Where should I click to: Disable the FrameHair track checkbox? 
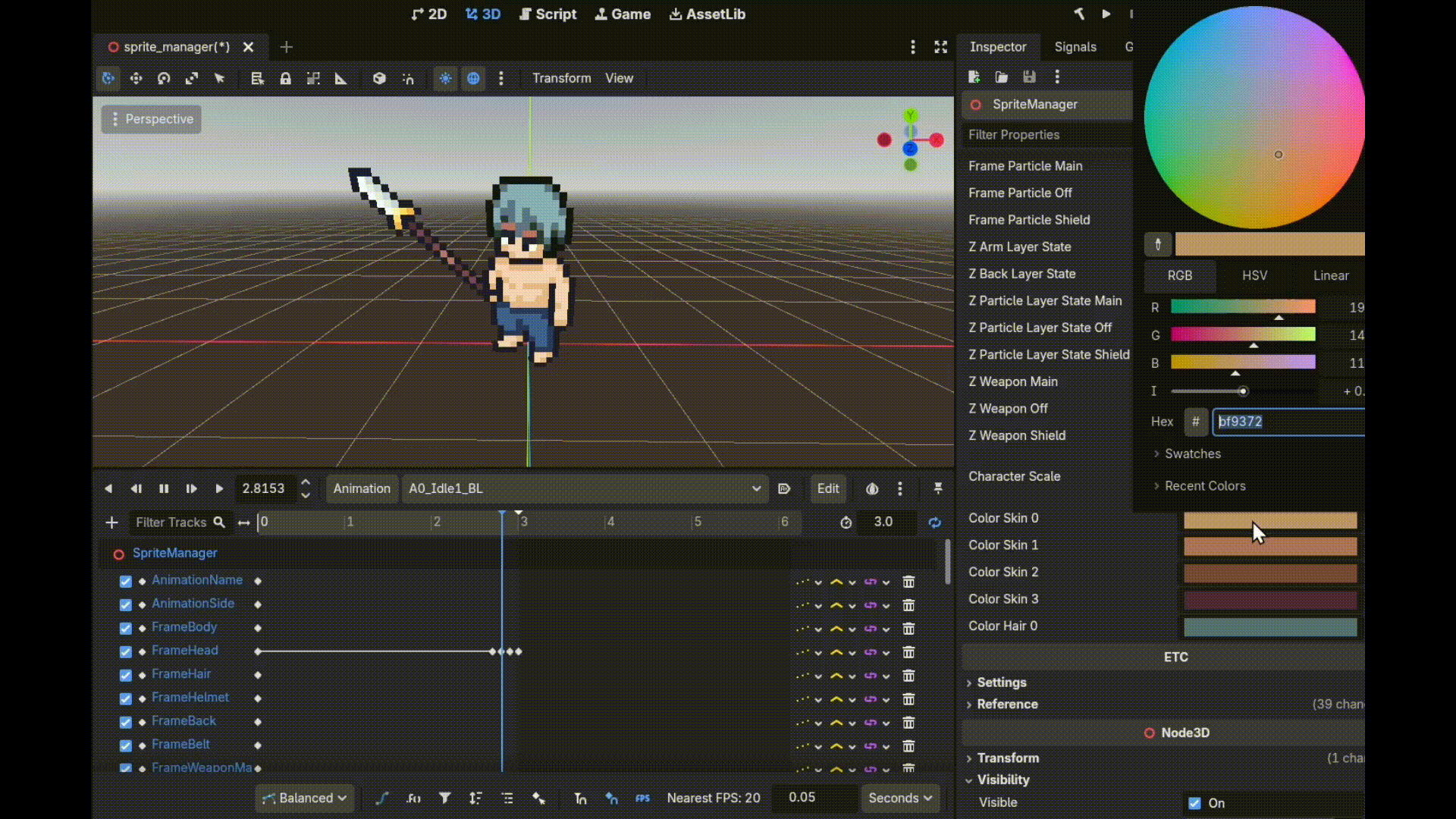[x=126, y=676]
